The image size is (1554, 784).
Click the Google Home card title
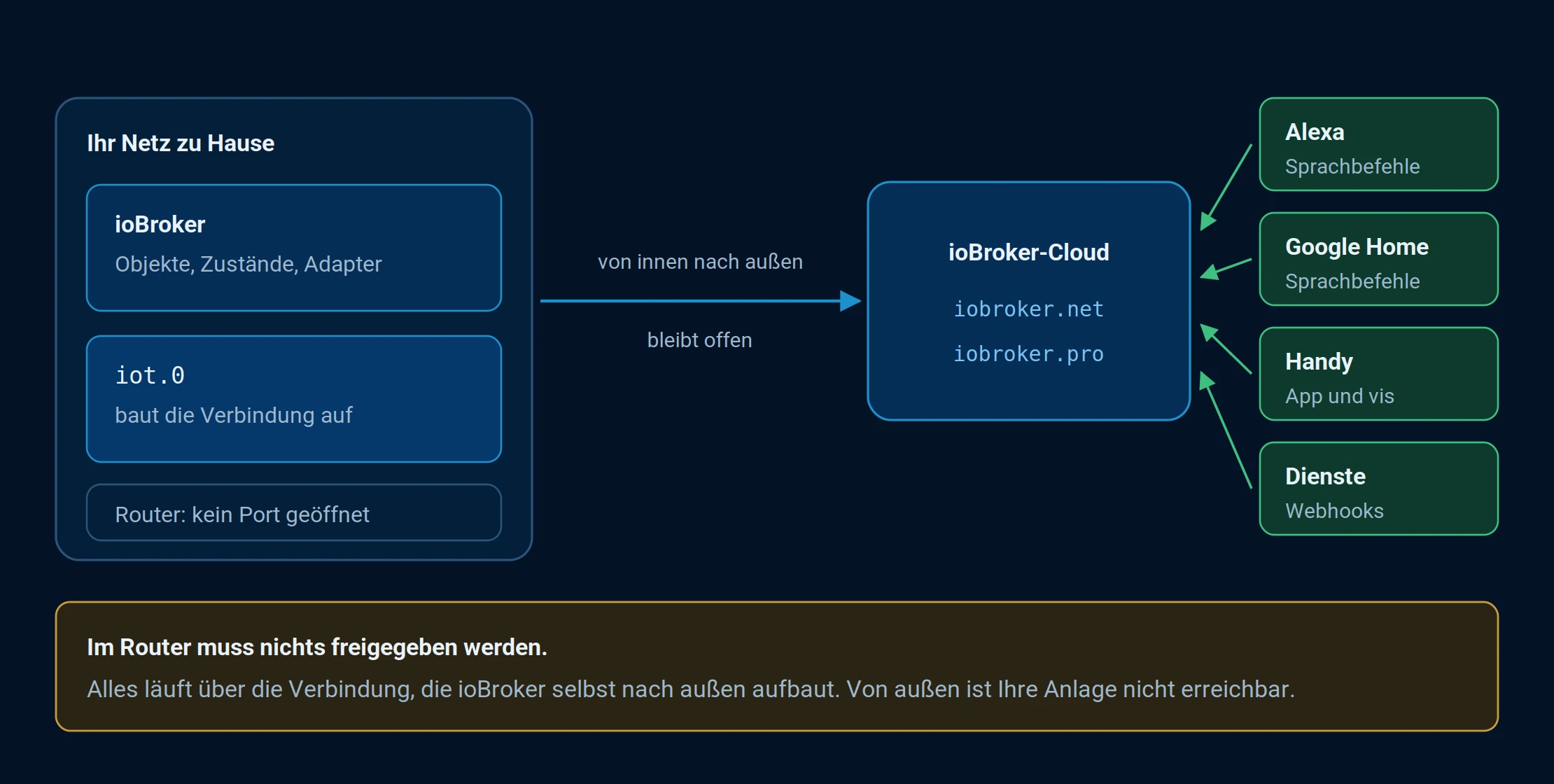tap(1357, 247)
